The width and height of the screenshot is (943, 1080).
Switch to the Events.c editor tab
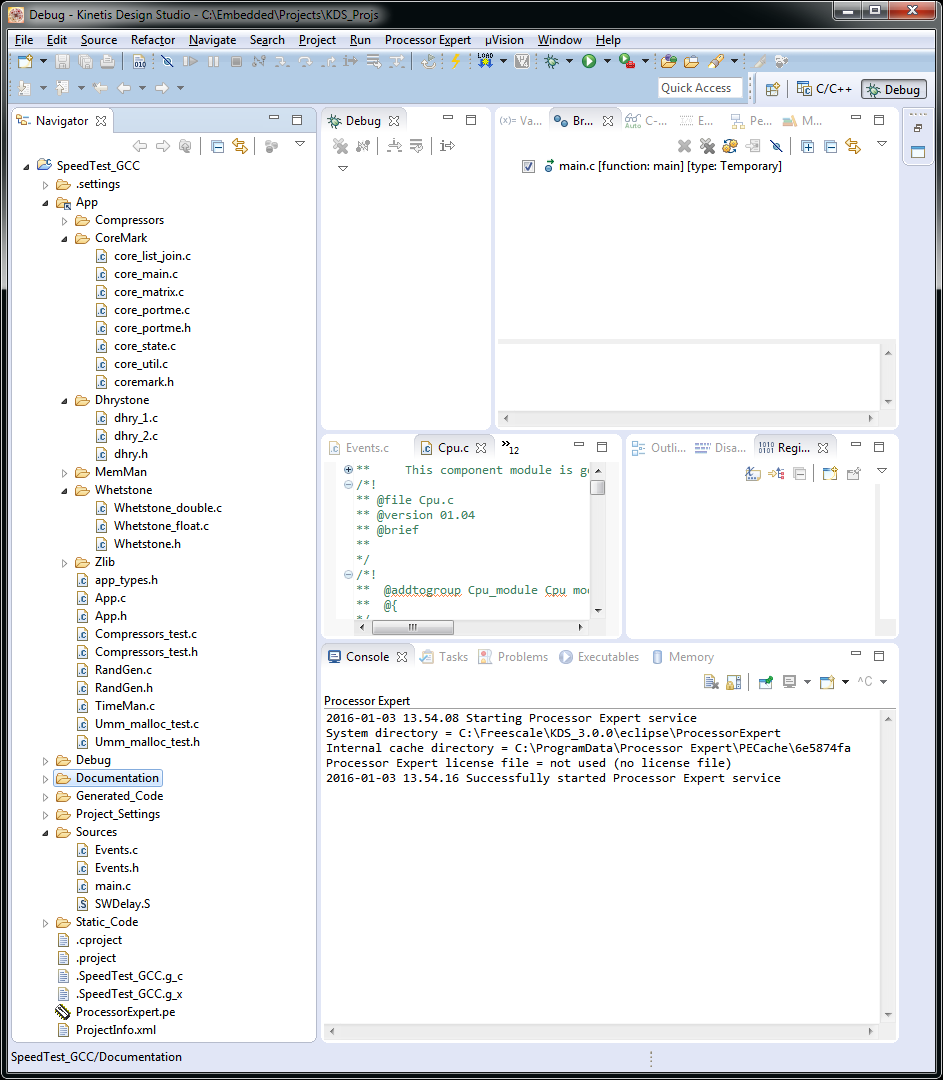pos(360,448)
